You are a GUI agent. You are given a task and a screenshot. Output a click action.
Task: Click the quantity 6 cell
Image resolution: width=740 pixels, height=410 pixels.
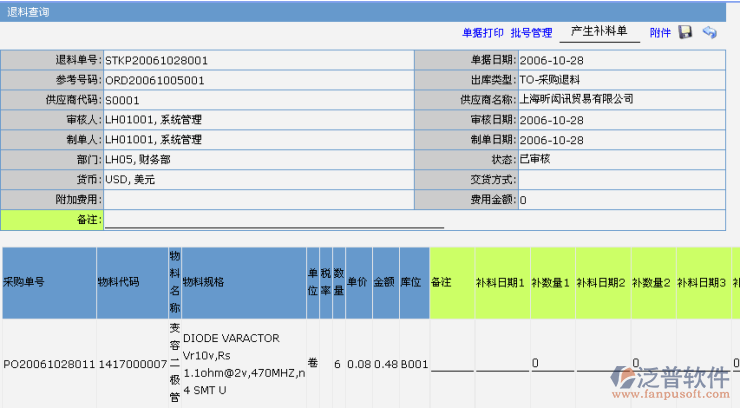tap(337, 364)
